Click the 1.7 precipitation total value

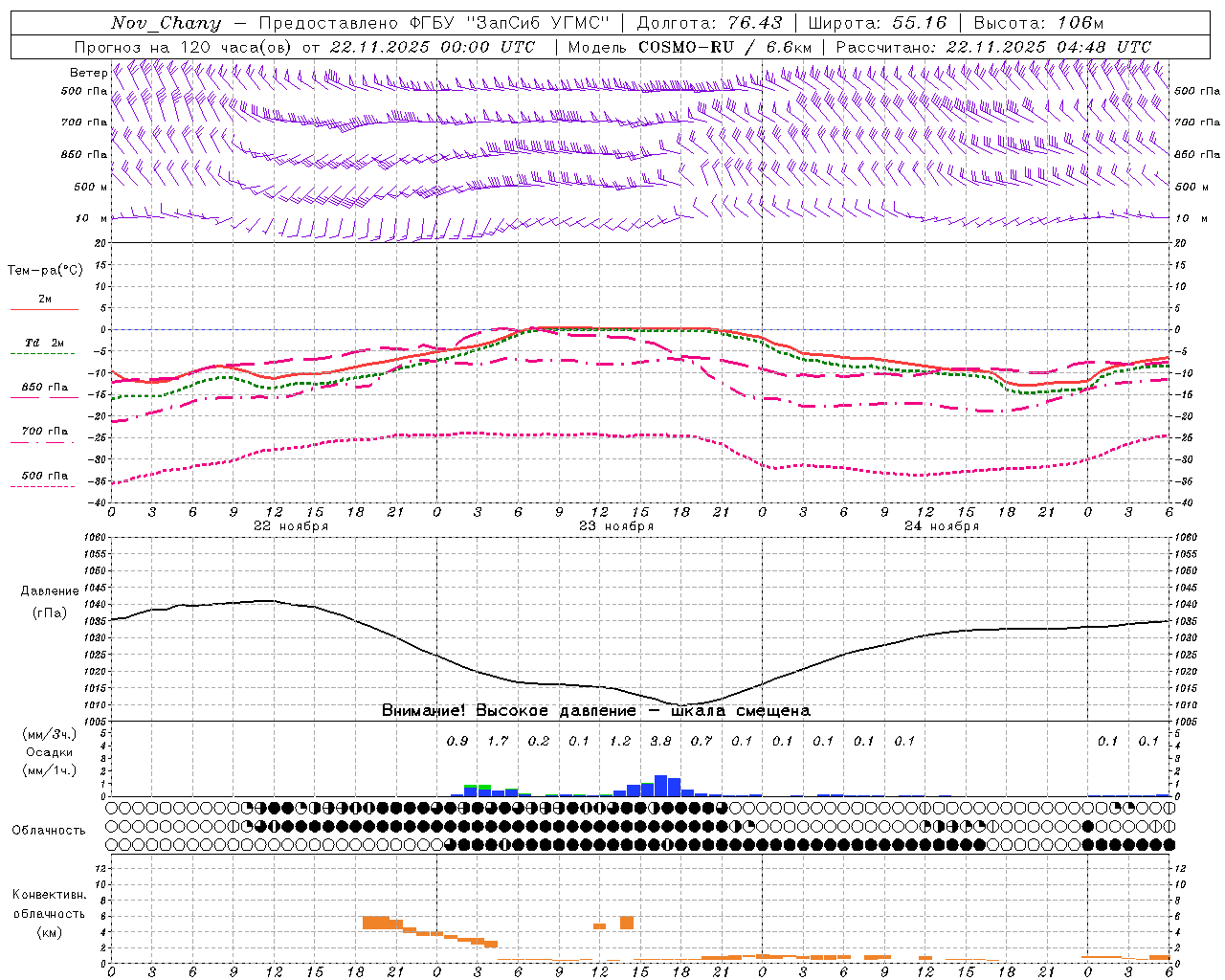pyautogui.click(x=498, y=741)
